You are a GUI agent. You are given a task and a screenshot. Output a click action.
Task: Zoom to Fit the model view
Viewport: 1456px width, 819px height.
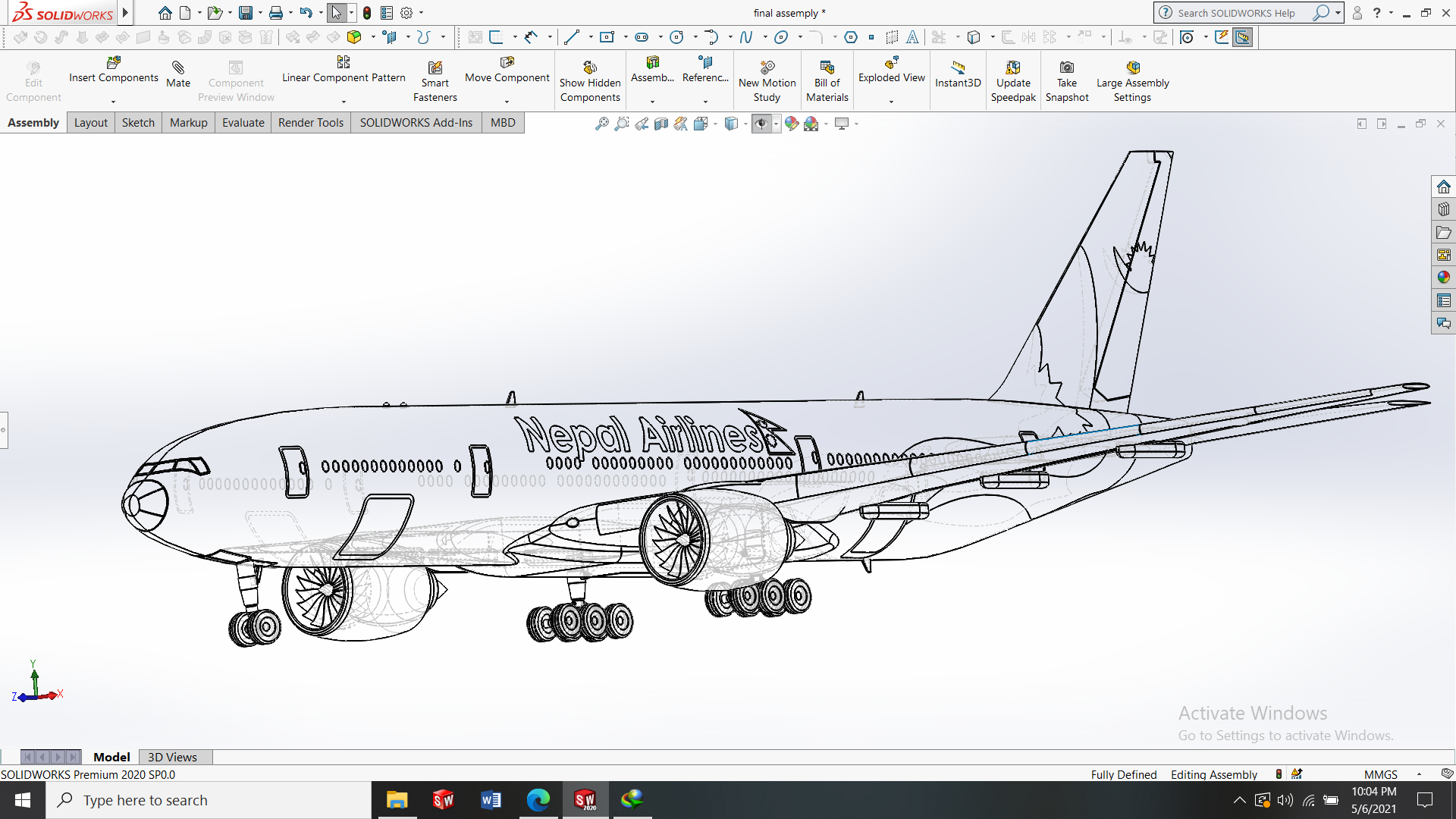pyautogui.click(x=601, y=124)
